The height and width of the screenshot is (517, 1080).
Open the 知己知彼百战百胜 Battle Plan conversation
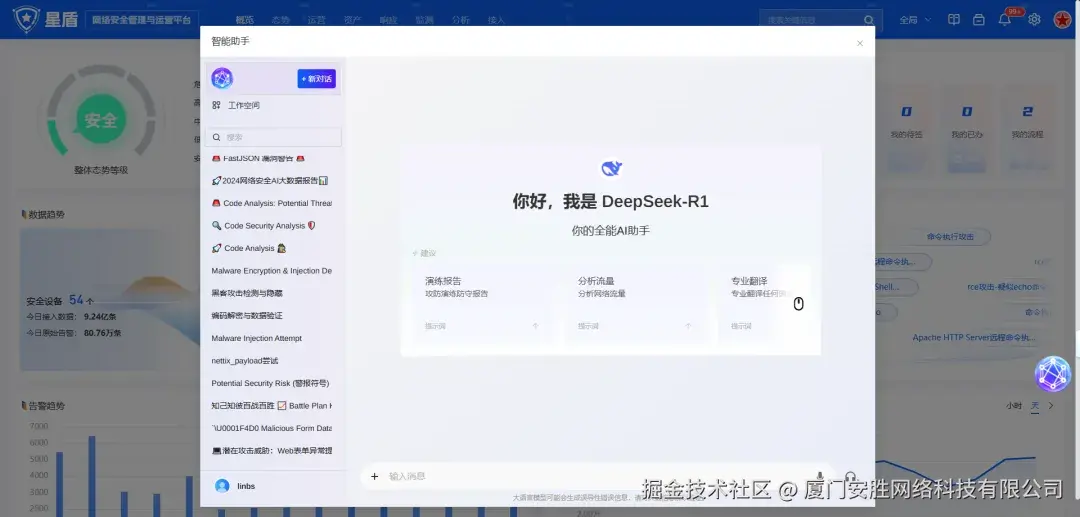pyautogui.click(x=271, y=405)
